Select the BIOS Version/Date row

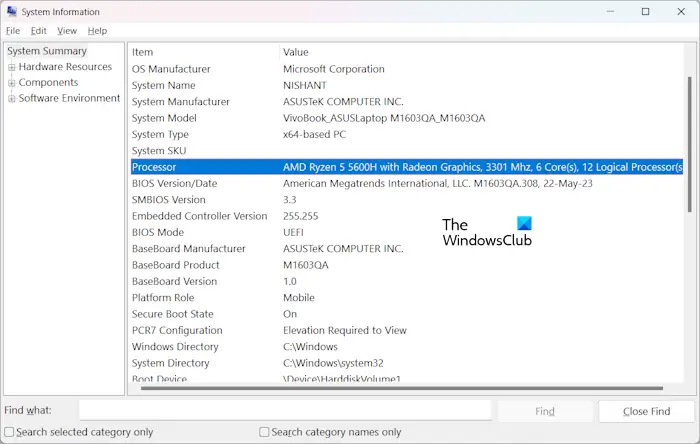(407, 183)
